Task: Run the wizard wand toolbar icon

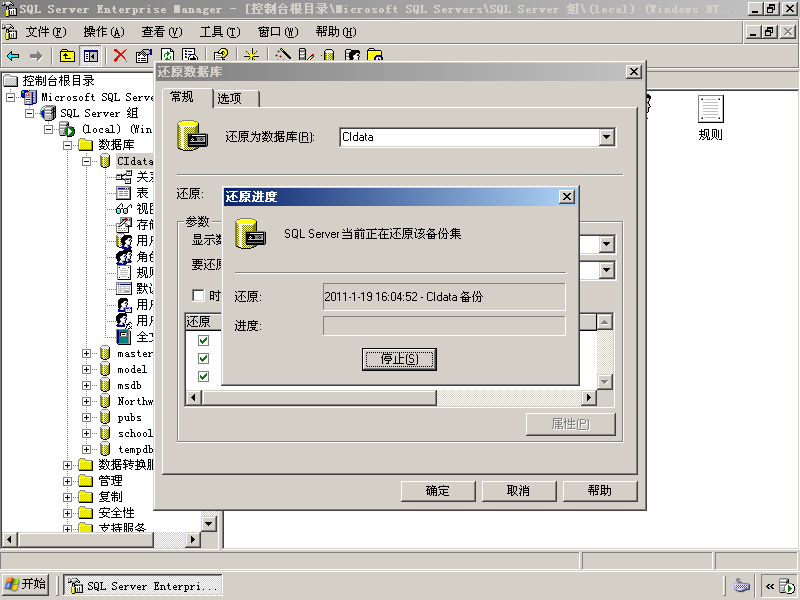Action: point(283,55)
